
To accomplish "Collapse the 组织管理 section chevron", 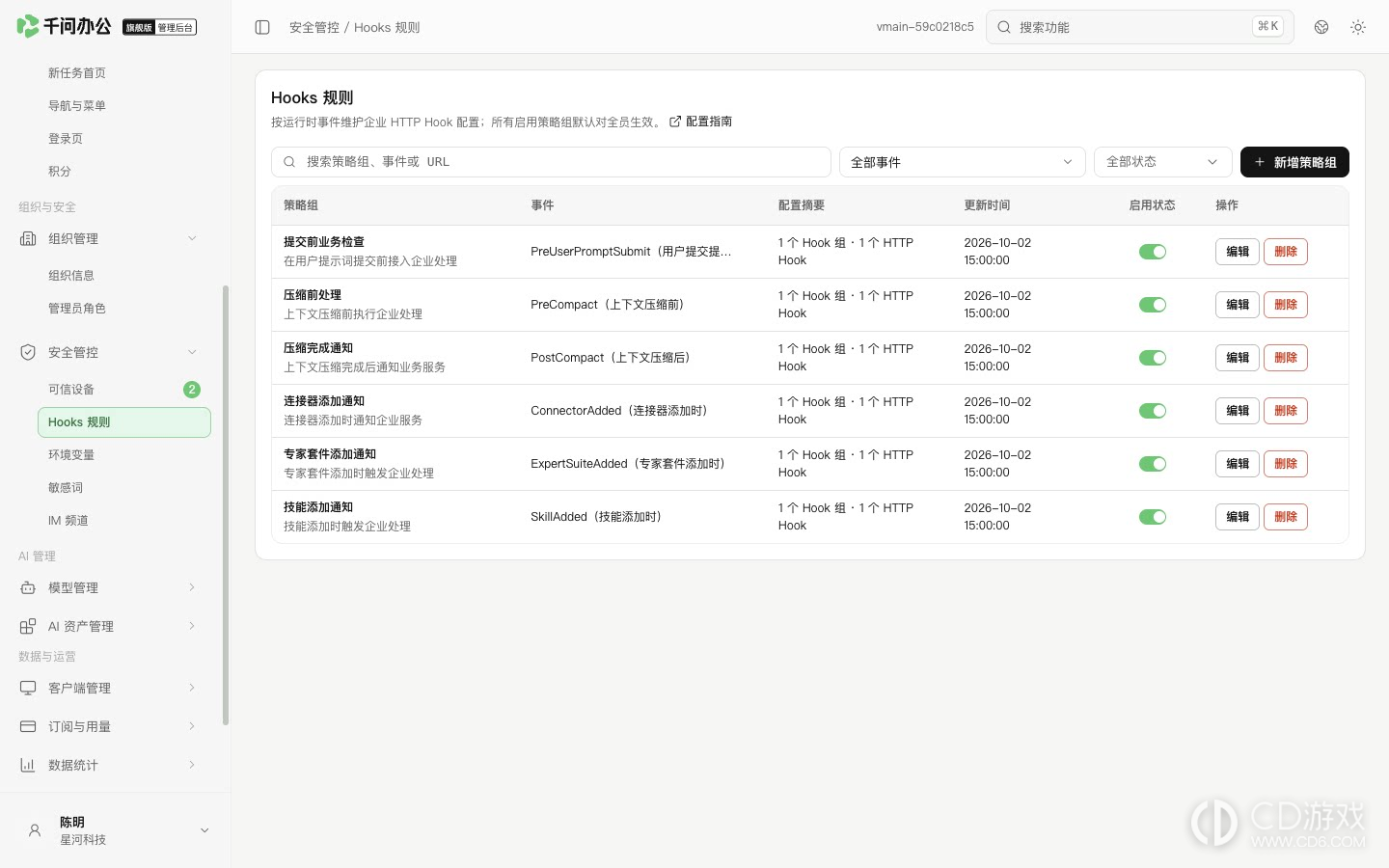I will point(192,238).
